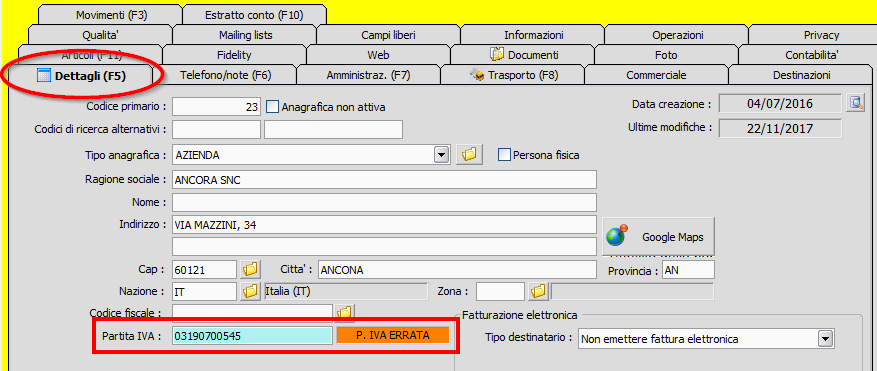This screenshot has height=371, width=877.
Task: Click the Zona code field
Action: coord(501,291)
